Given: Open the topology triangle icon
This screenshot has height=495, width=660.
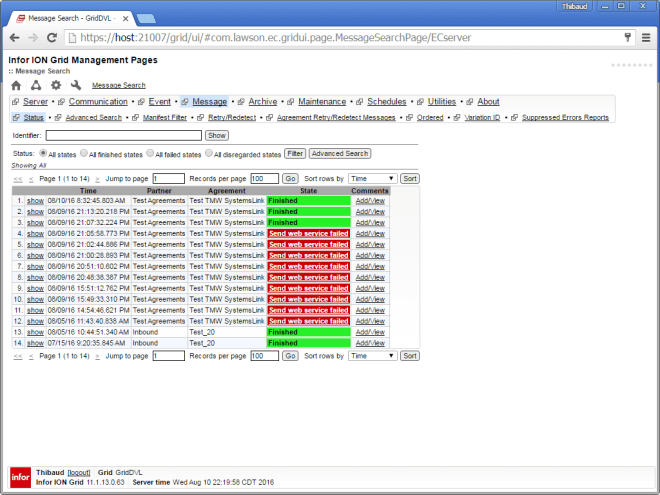Looking at the screenshot, I should (x=36, y=85).
